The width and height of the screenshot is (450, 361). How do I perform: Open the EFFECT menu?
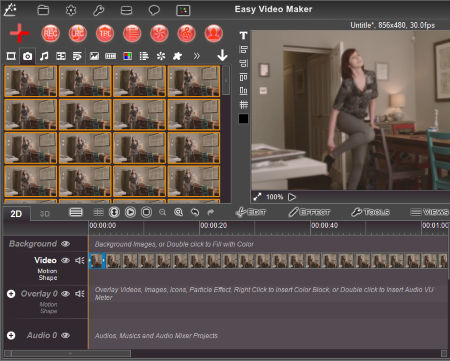coord(309,212)
